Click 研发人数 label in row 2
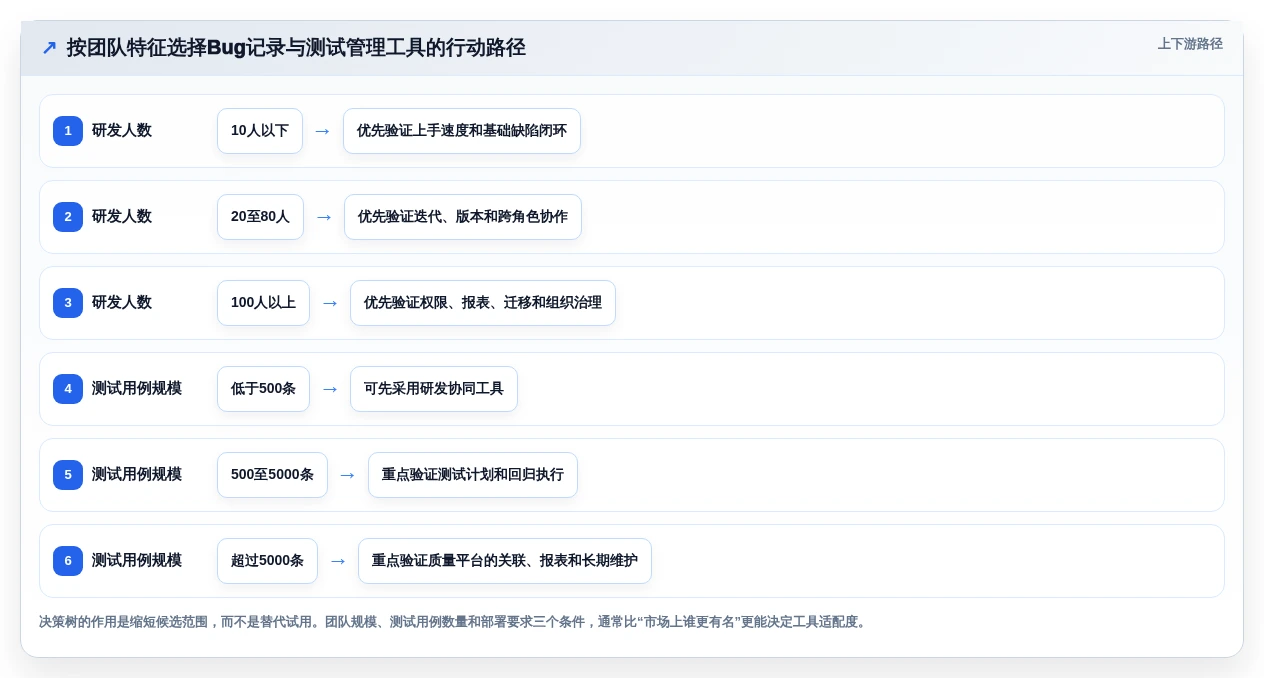The width and height of the screenshot is (1264, 678). click(122, 217)
